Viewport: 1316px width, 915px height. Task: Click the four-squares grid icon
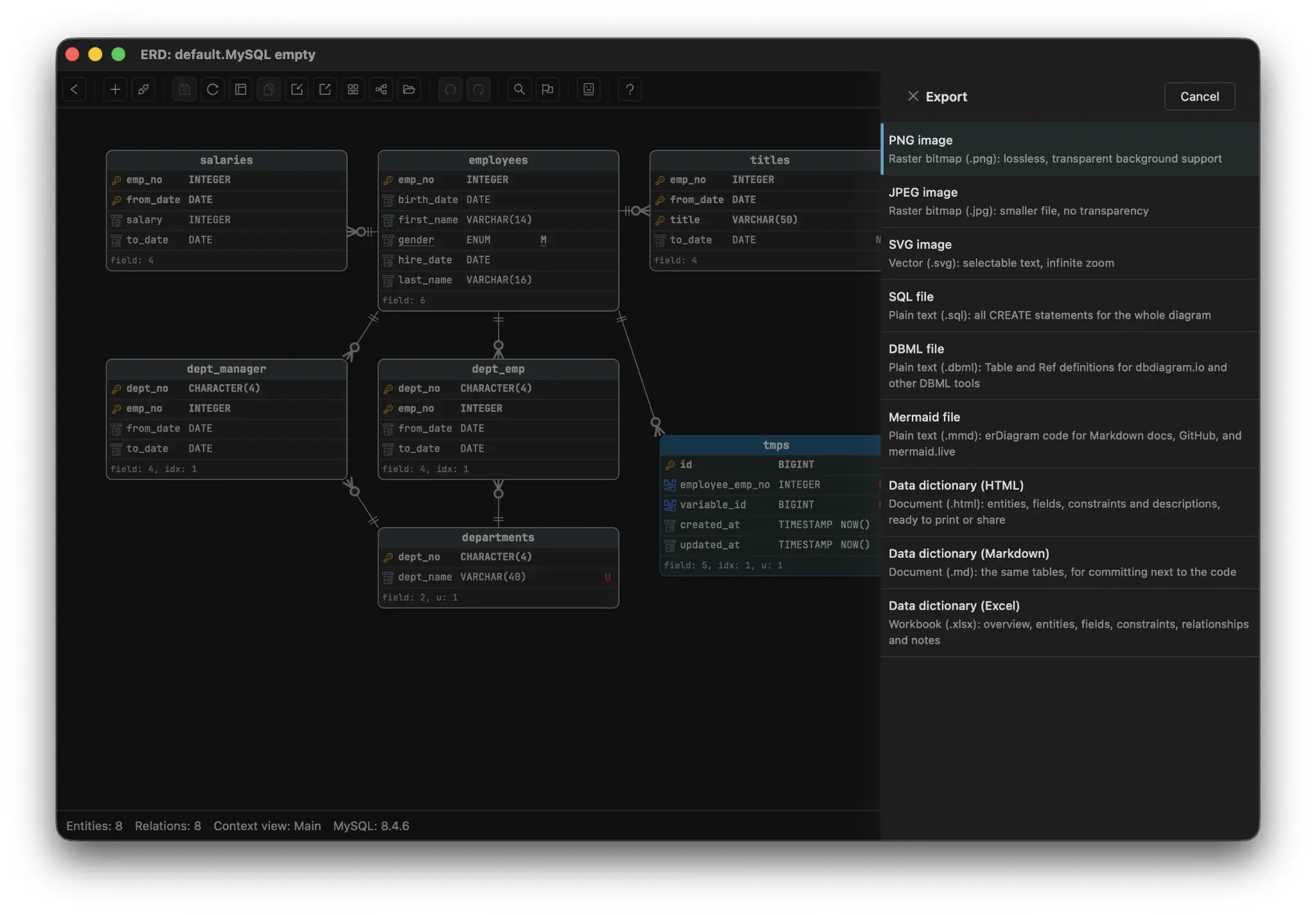point(353,89)
